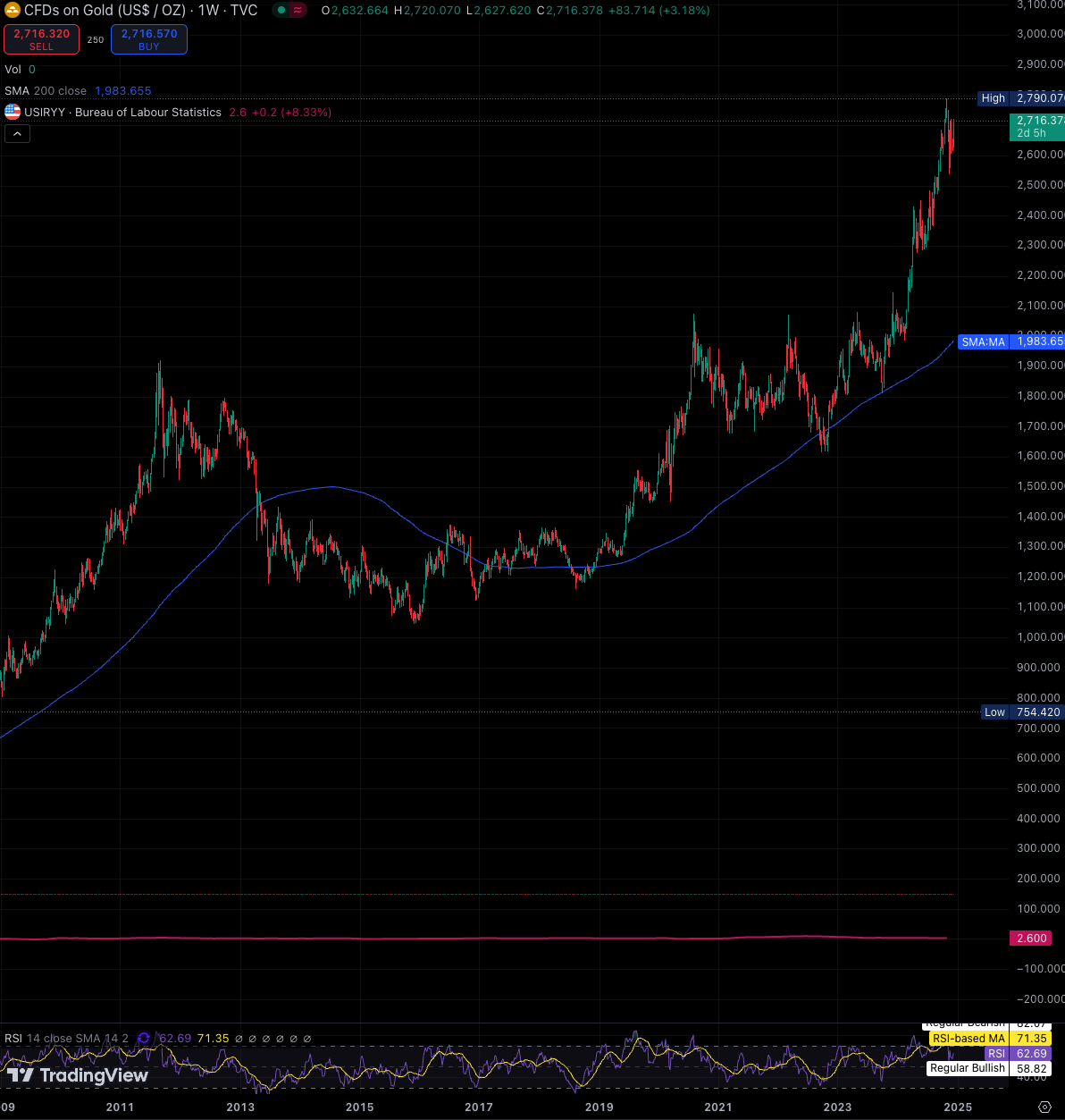Collapse the indicator legend with the chevron button
The height and width of the screenshot is (1120, 1065).
[17, 134]
